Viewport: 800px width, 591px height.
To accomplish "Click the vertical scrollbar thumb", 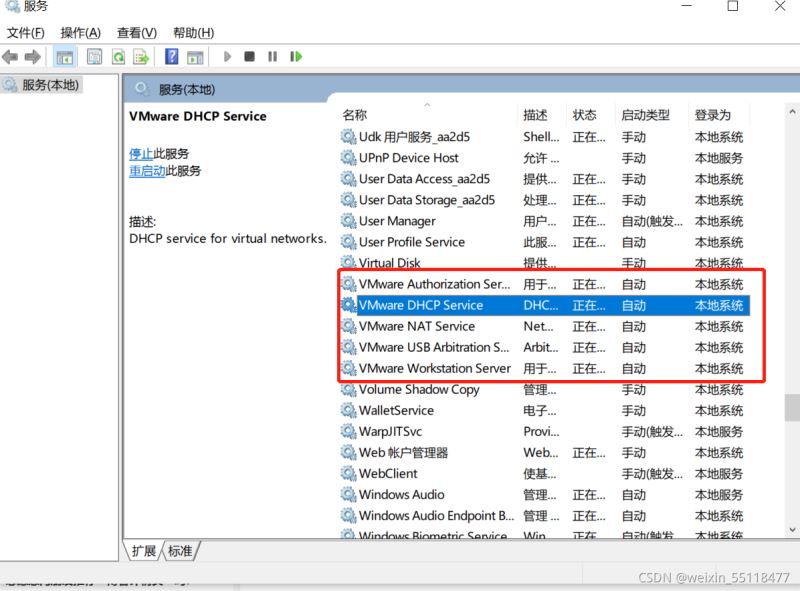I will click(x=792, y=407).
